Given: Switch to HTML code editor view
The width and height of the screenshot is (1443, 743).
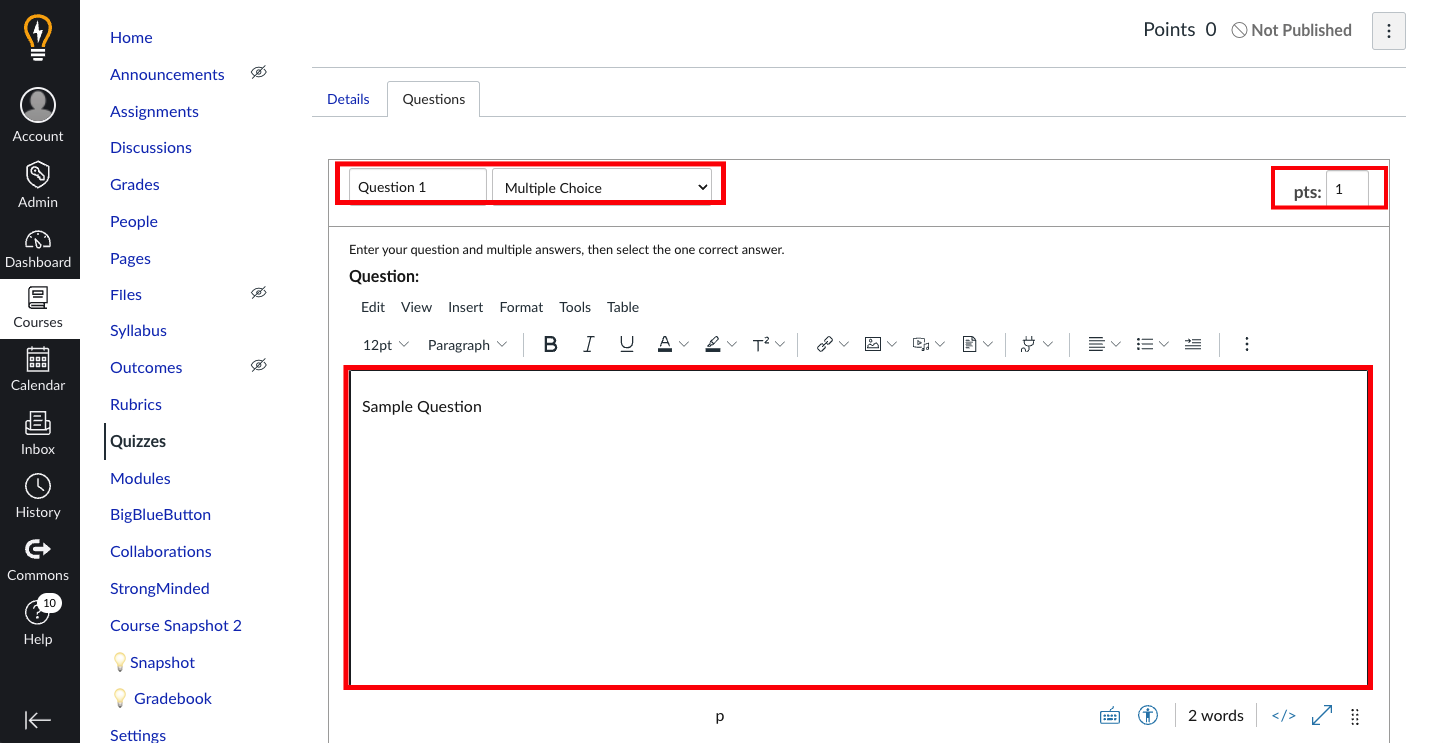Looking at the screenshot, I should click(x=1283, y=715).
